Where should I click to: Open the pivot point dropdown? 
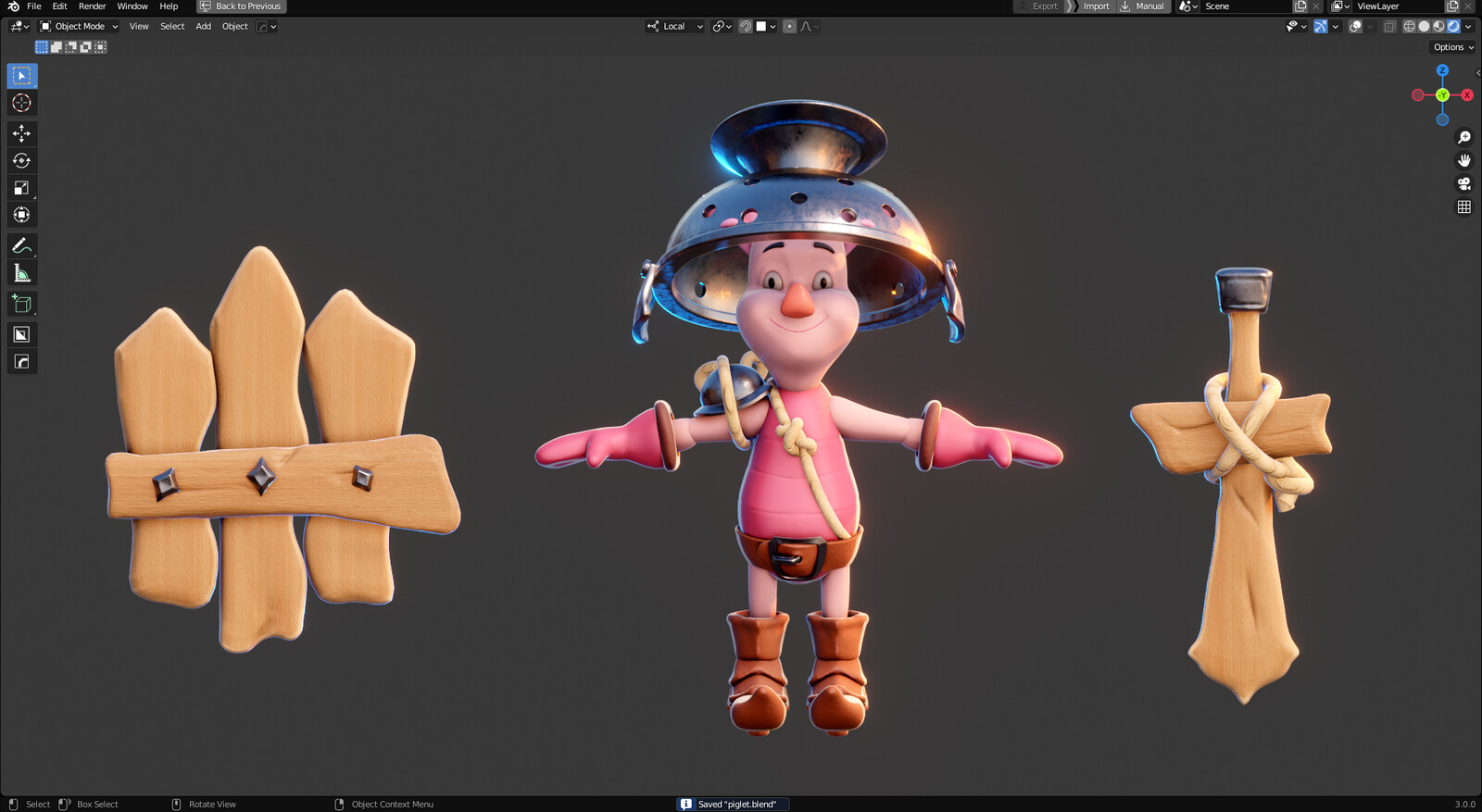pyautogui.click(x=722, y=27)
